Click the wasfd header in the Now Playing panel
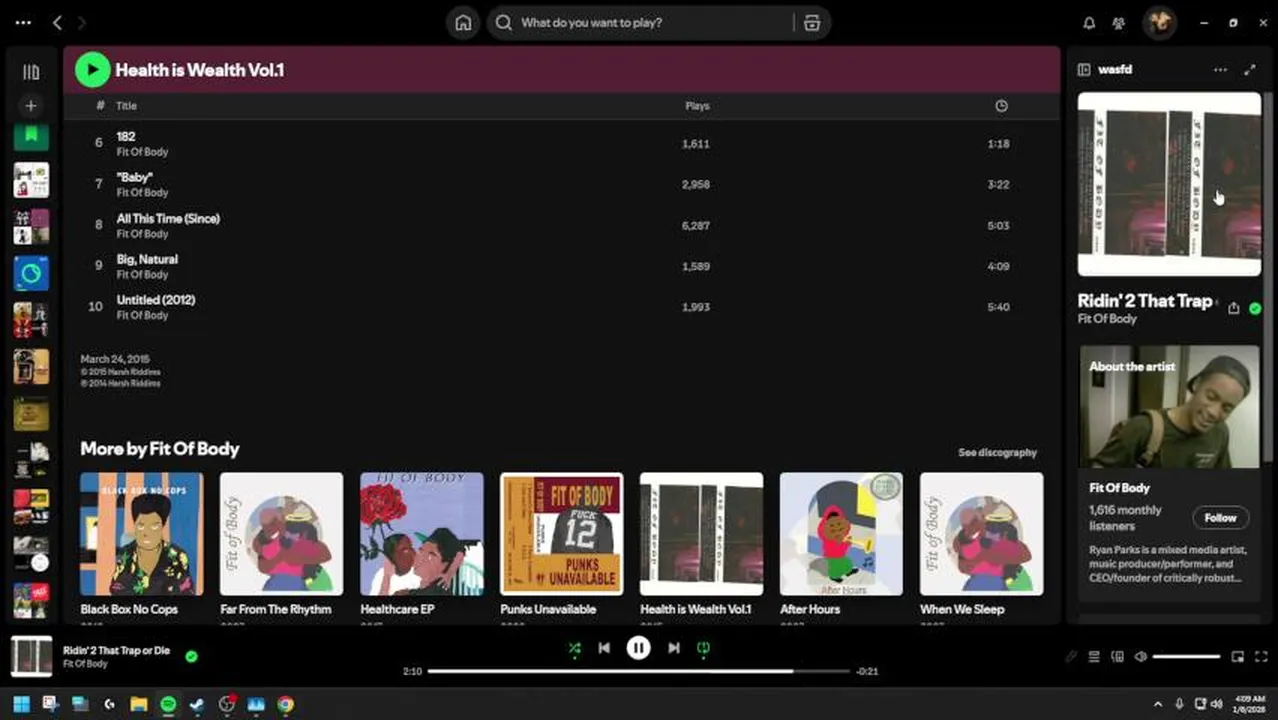The width and height of the screenshot is (1278, 720). coord(1115,70)
